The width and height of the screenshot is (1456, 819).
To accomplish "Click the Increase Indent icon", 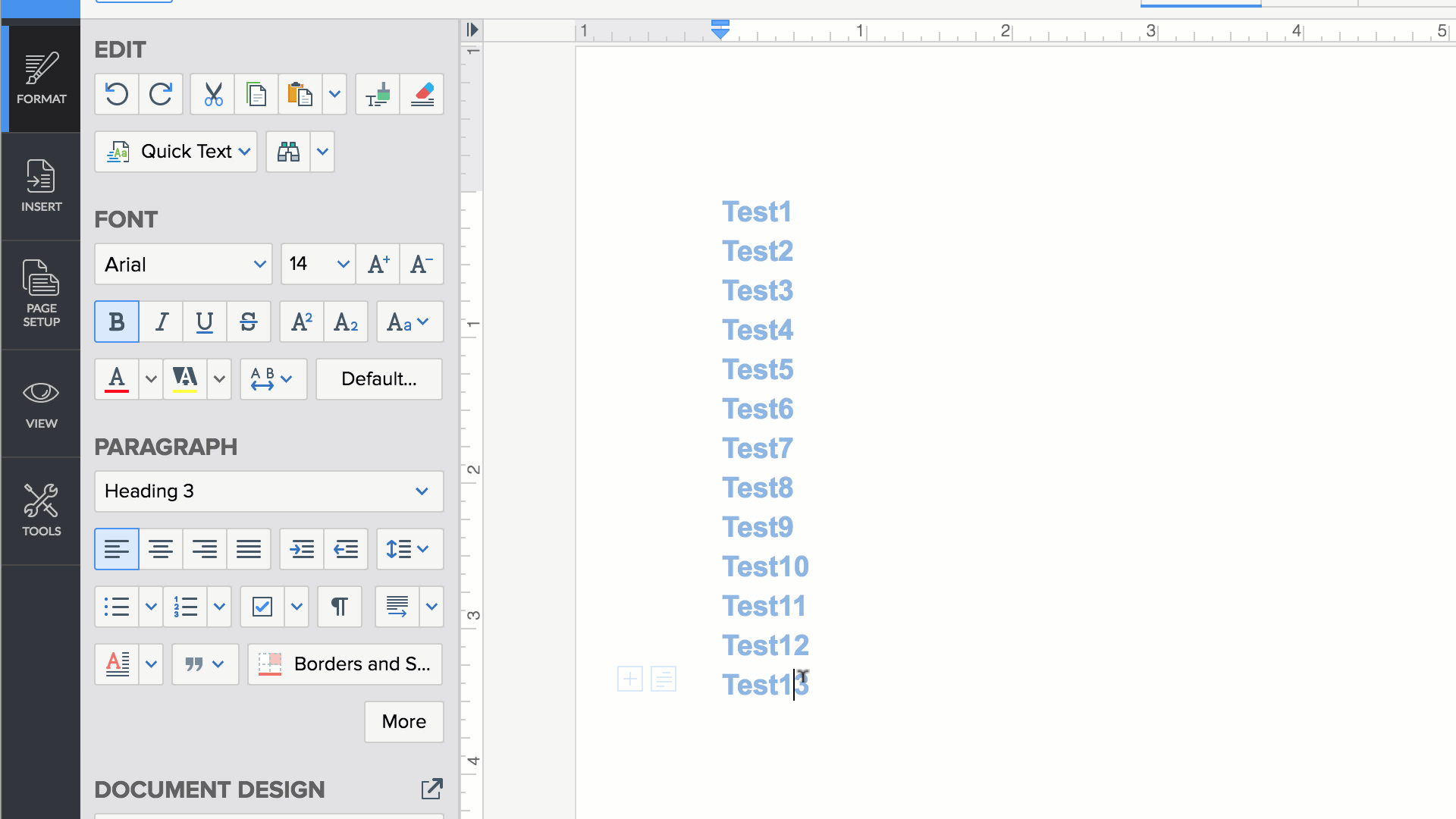I will pyautogui.click(x=302, y=549).
